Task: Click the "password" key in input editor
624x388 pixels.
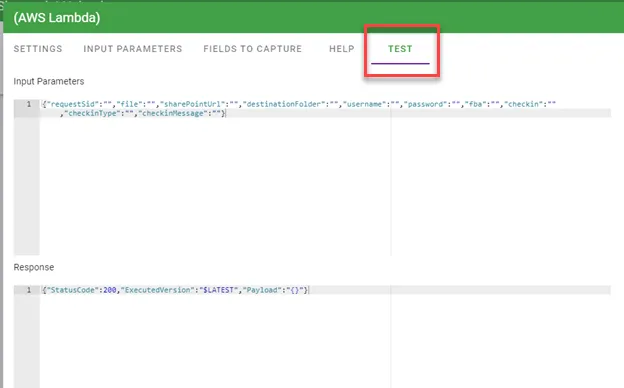Action: 426,104
